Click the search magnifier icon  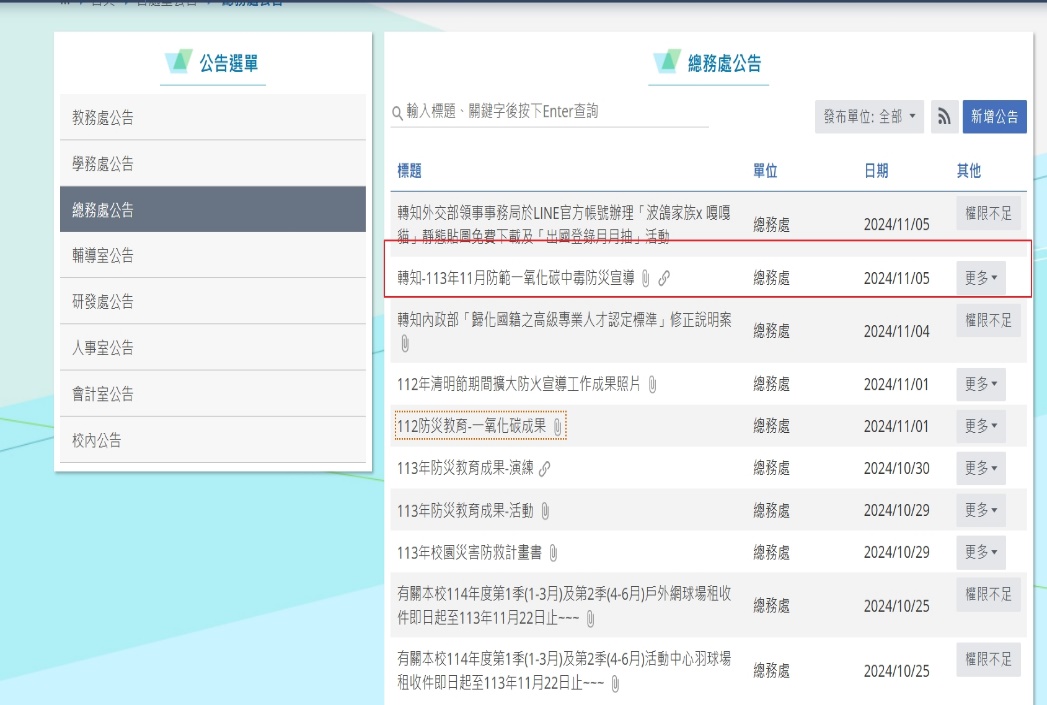tap(397, 113)
